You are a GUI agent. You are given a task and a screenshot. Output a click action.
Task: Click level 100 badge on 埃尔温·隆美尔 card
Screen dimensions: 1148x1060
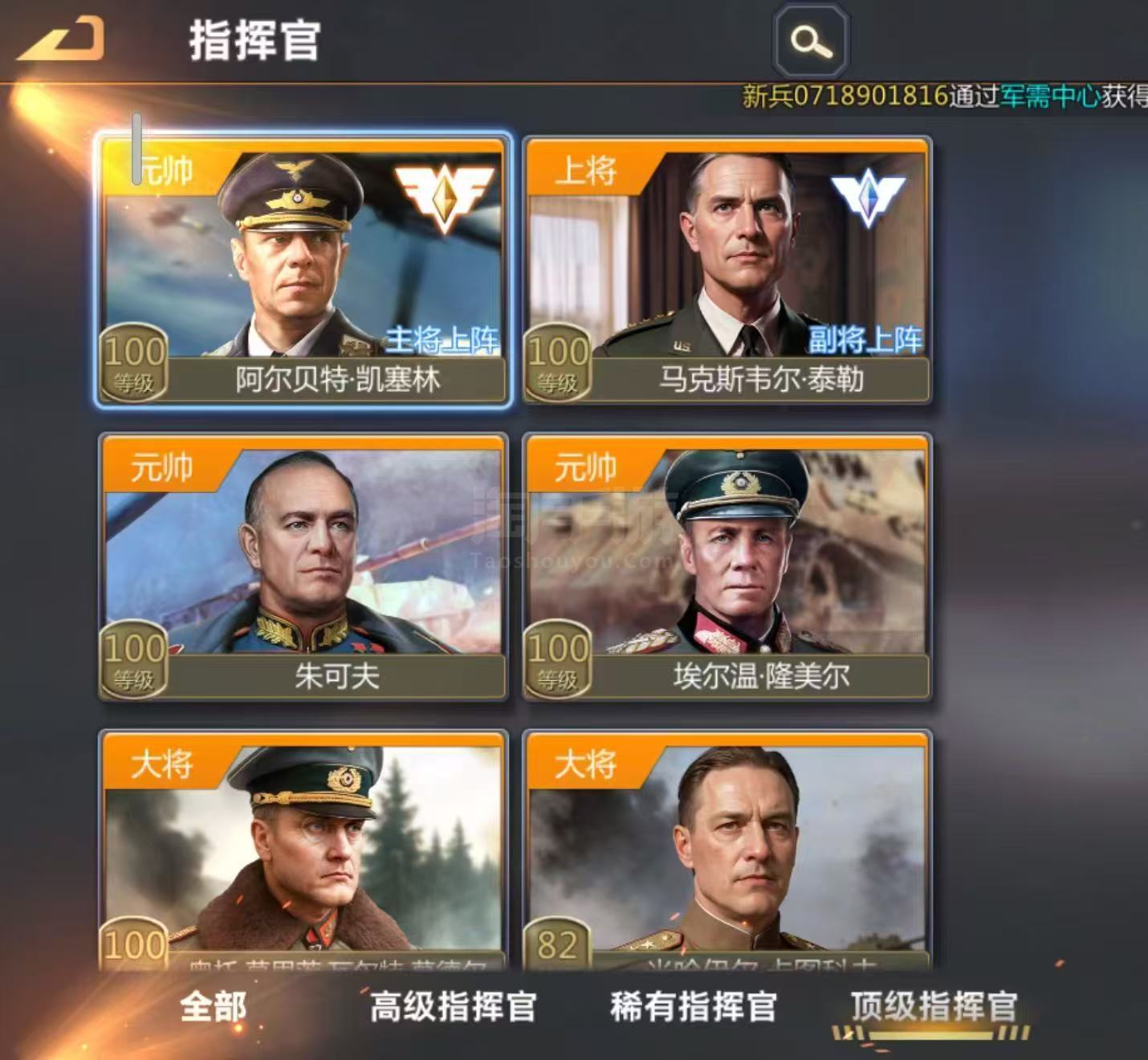pyautogui.click(x=557, y=659)
